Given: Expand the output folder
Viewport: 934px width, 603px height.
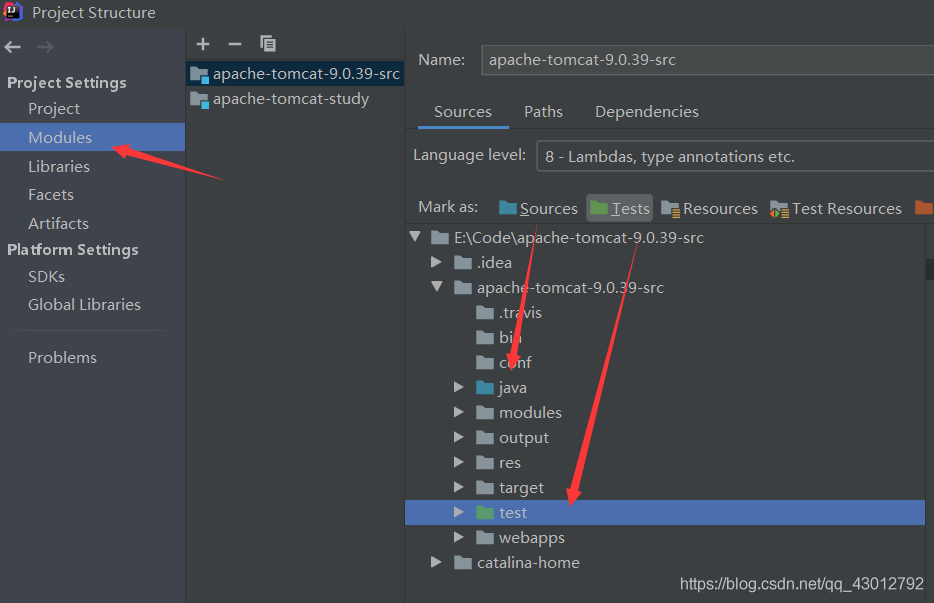Looking at the screenshot, I should pyautogui.click(x=459, y=437).
